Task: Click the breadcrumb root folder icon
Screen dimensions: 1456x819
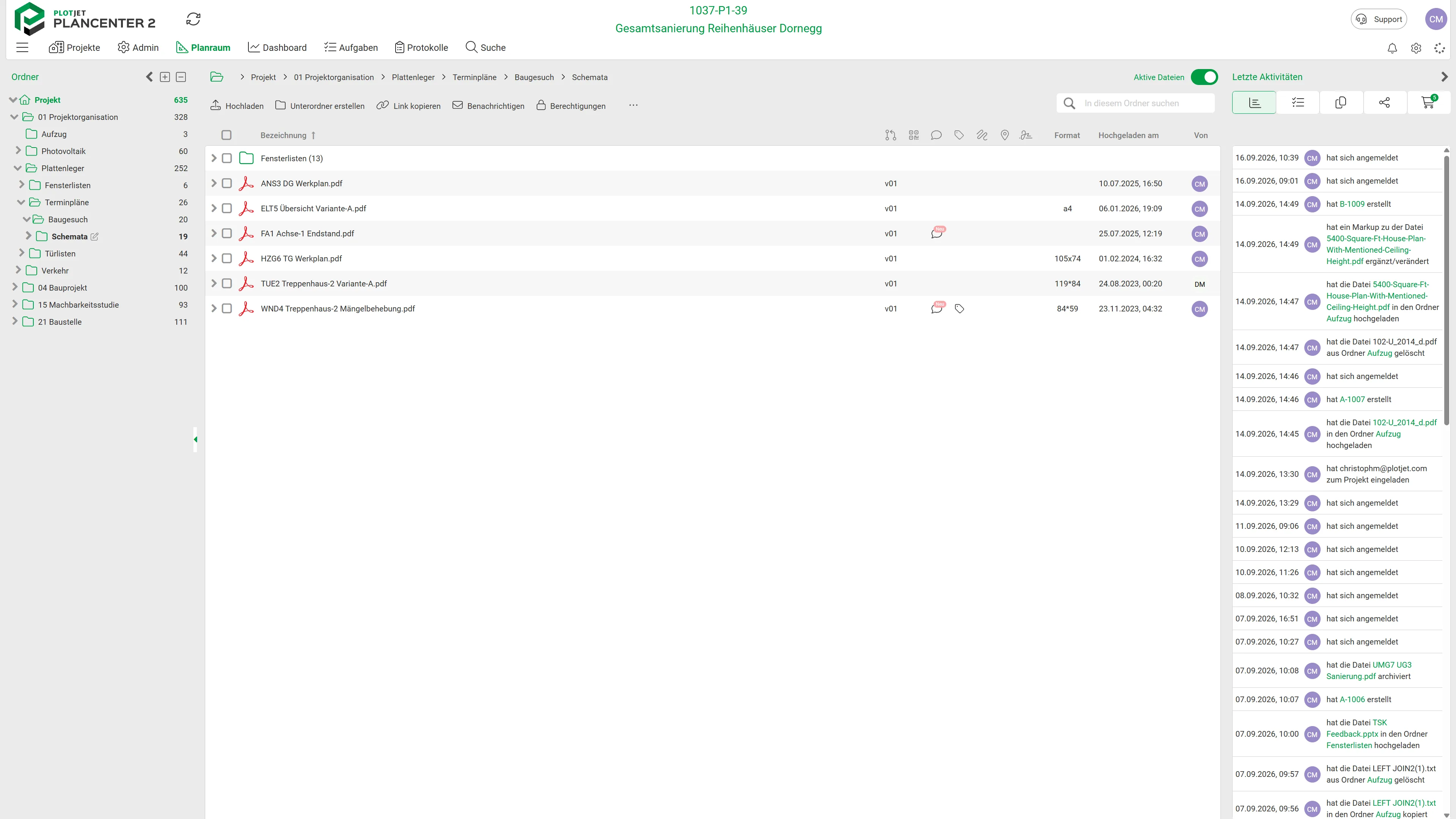Action: coord(217,77)
